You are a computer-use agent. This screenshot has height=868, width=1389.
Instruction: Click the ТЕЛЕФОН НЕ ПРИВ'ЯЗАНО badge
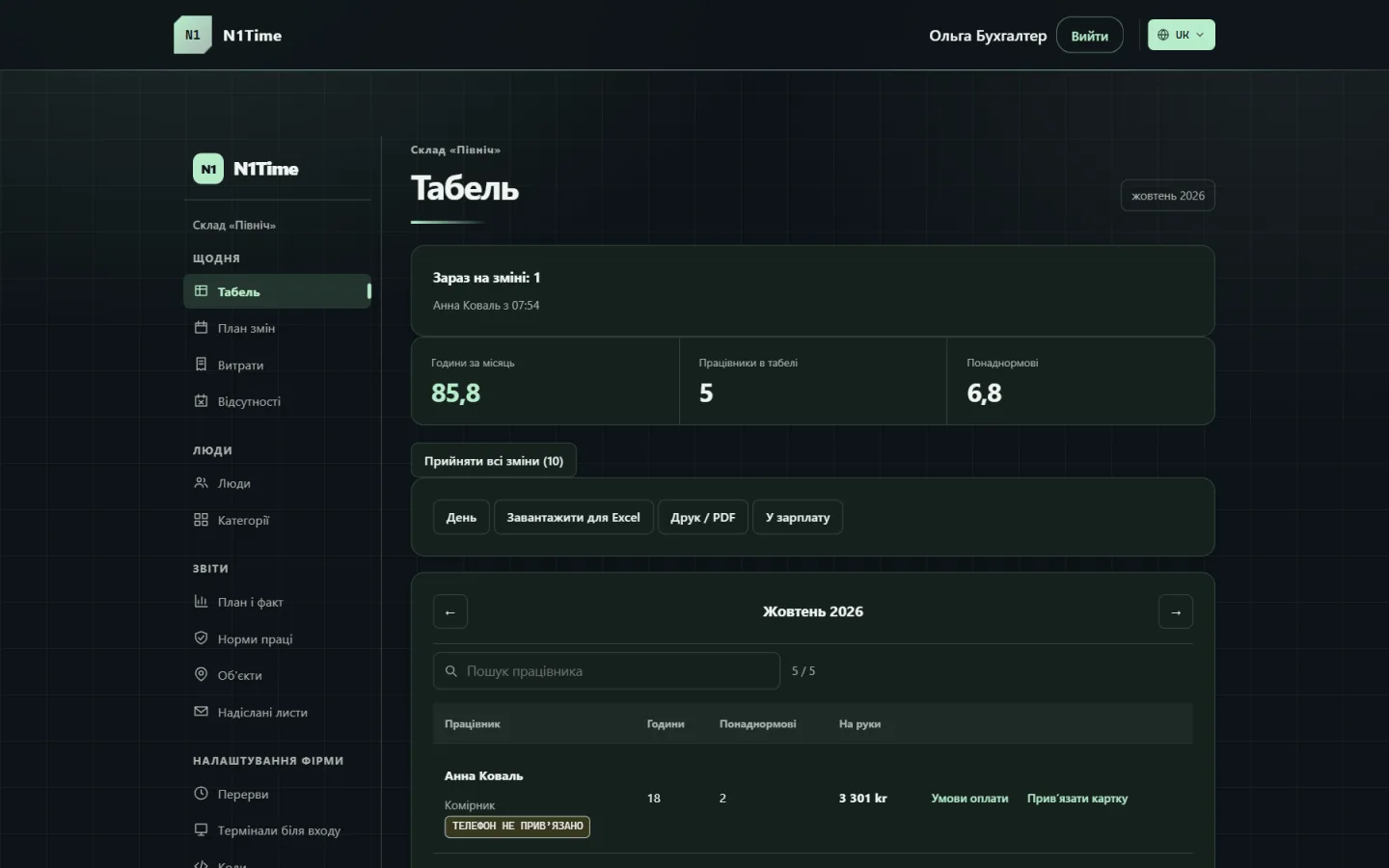click(517, 827)
